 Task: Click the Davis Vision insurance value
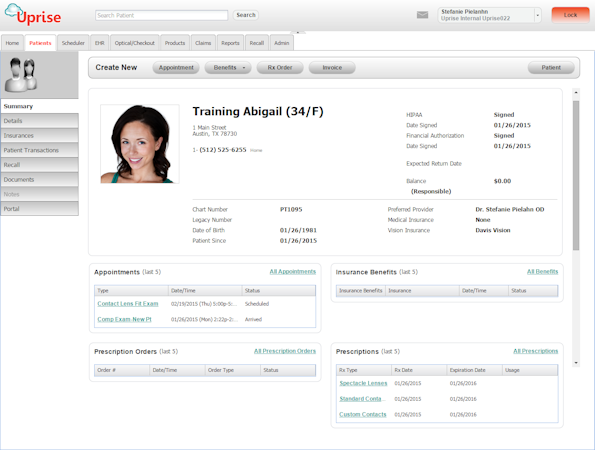tap(493, 230)
